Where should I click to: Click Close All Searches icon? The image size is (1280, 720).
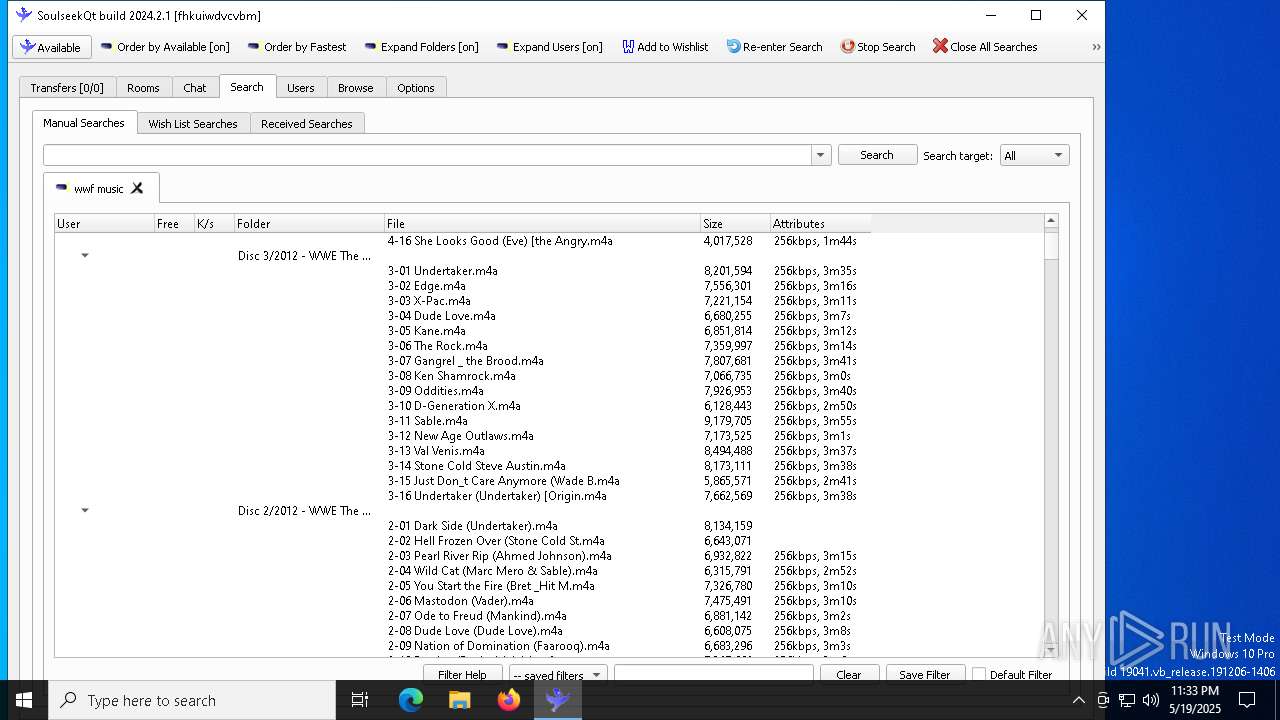point(985,47)
